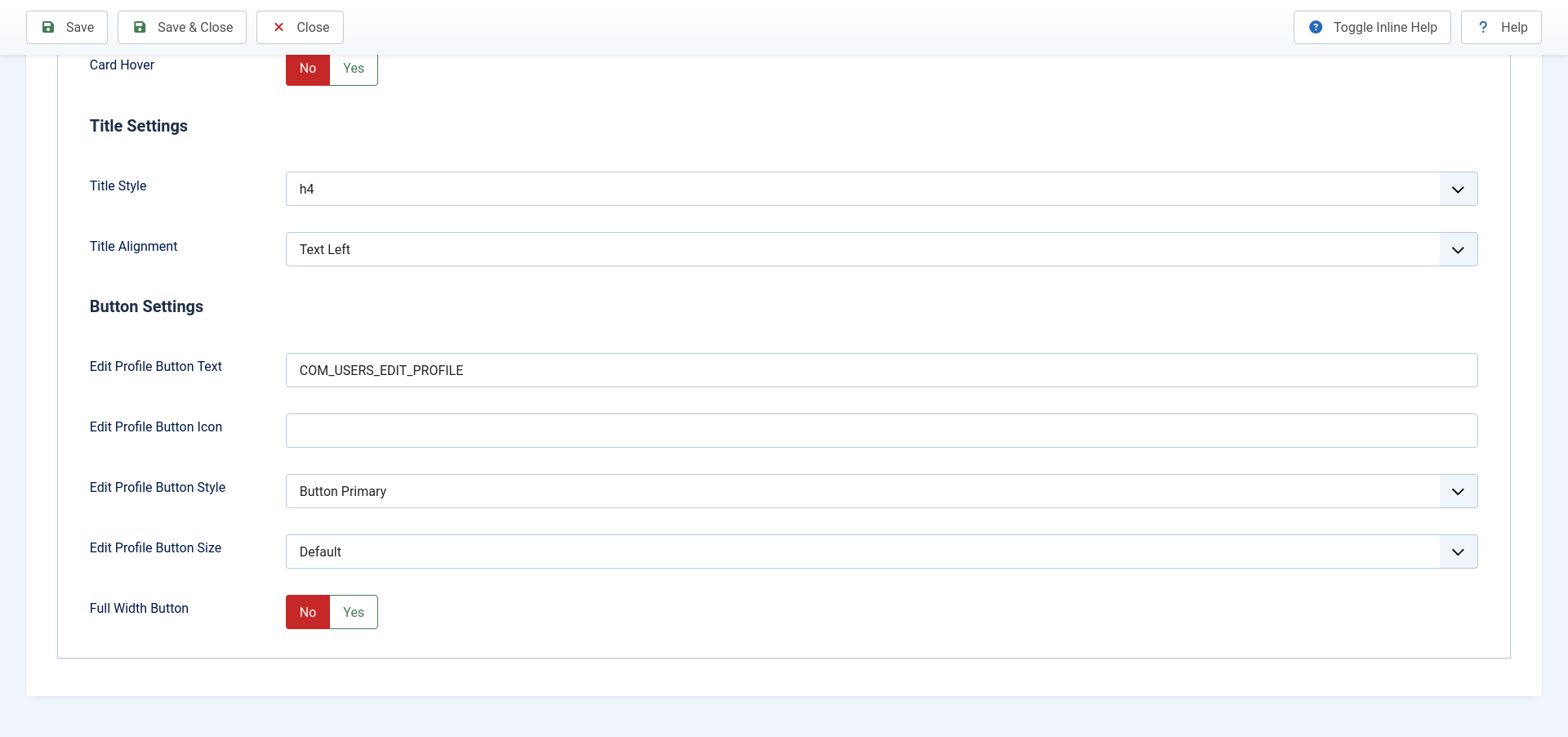Focus the Edit Profile Button Text field

[881, 370]
